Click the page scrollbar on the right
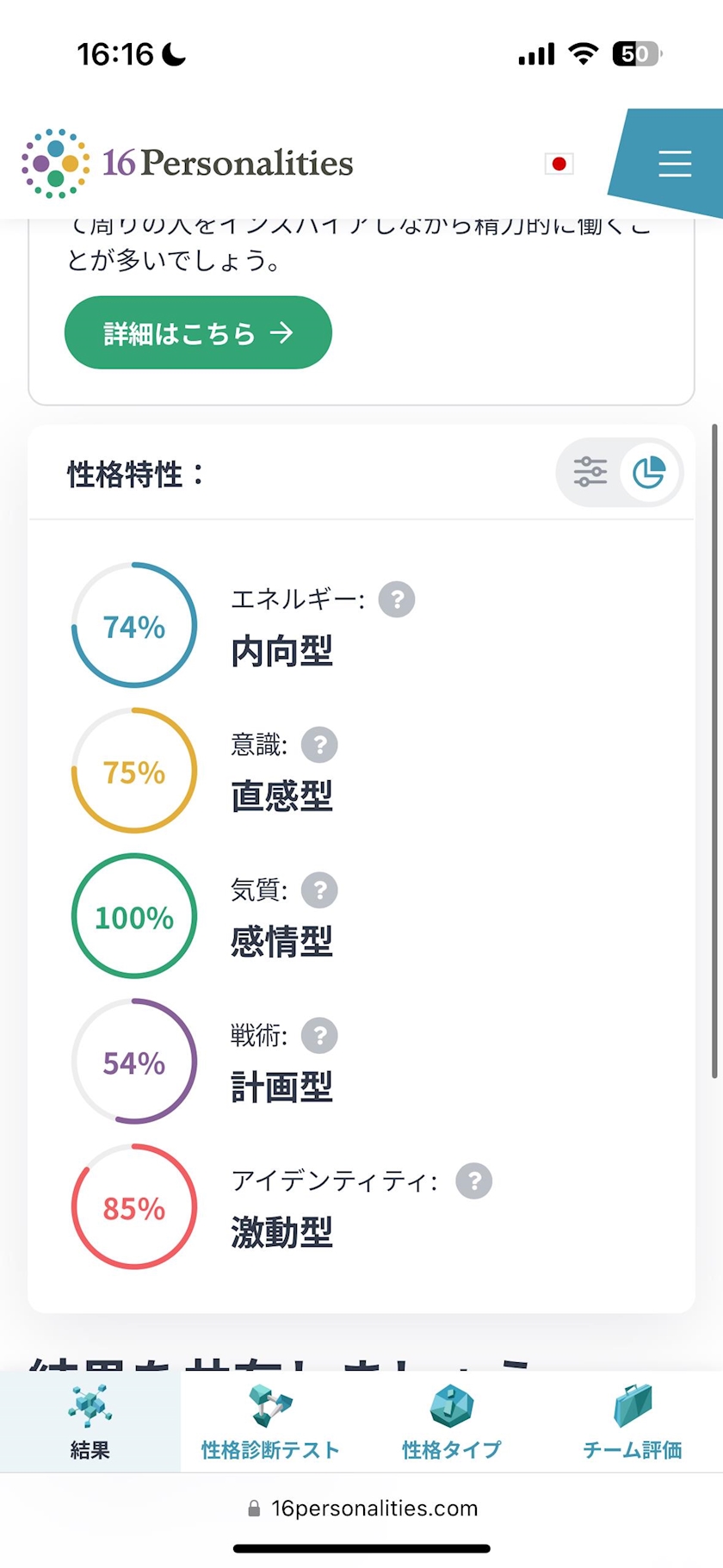Image resolution: width=723 pixels, height=1568 pixels. [714, 749]
